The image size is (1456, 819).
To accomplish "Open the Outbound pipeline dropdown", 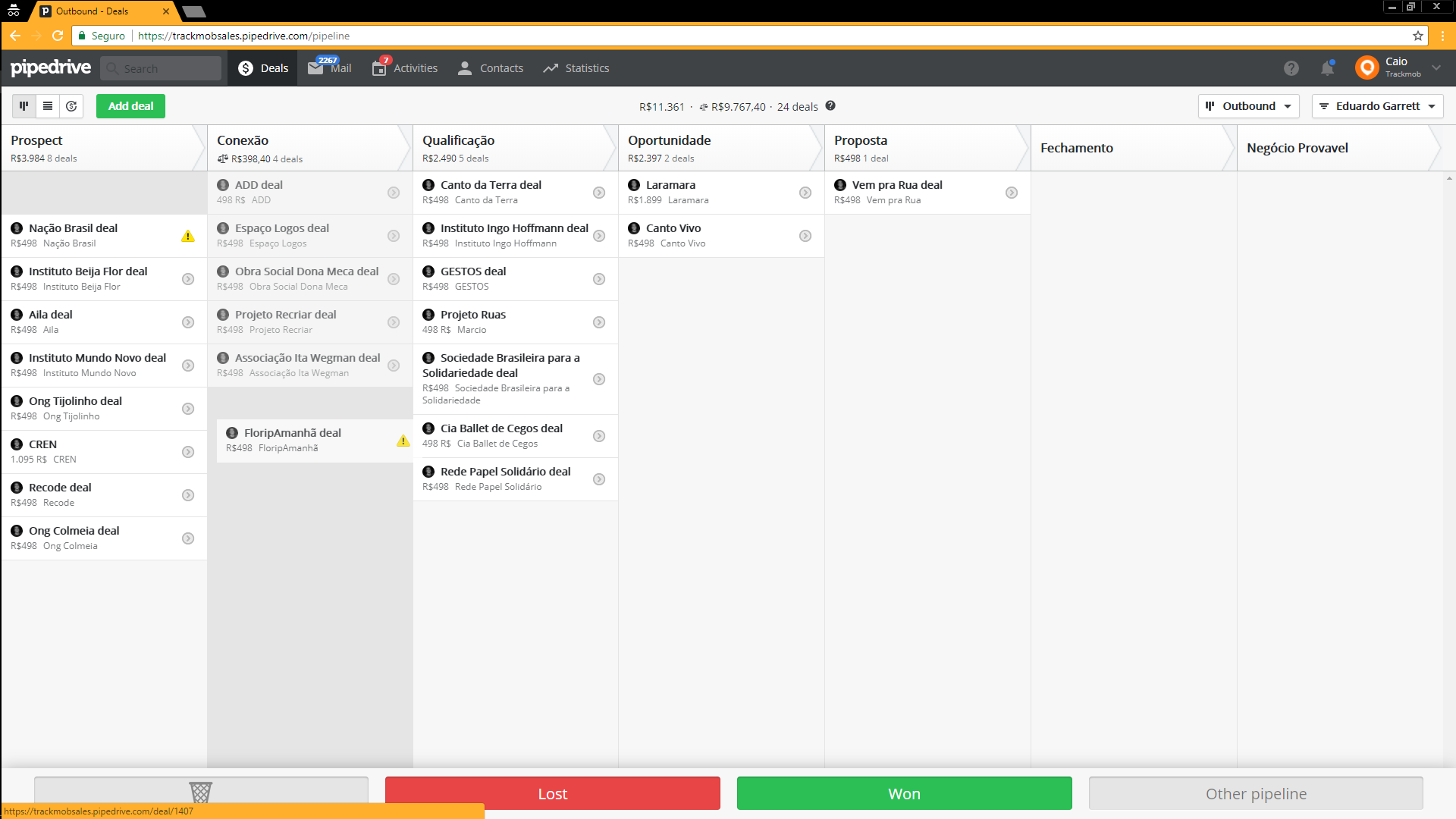I will pyautogui.click(x=1248, y=106).
